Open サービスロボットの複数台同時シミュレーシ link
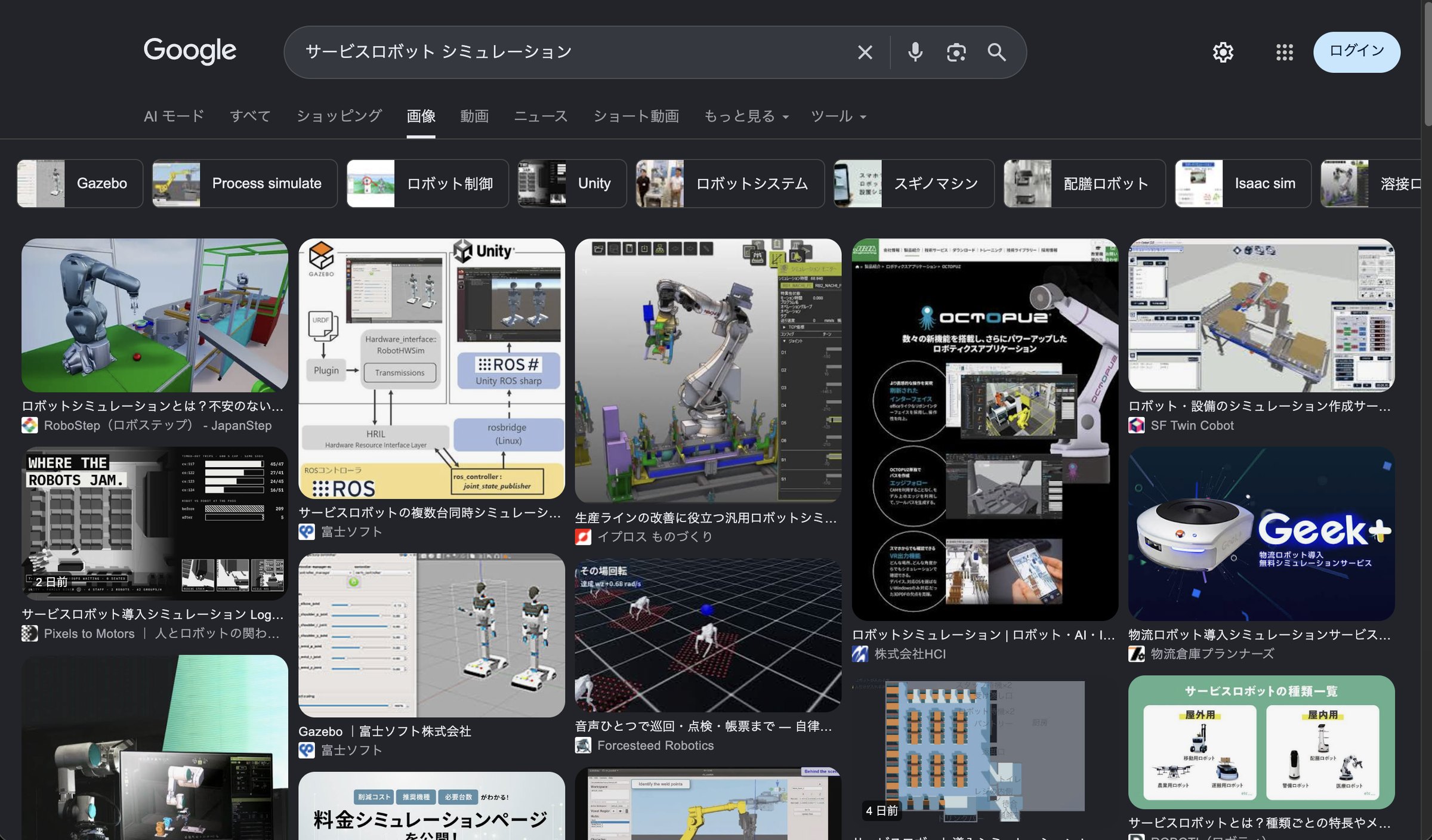This screenshot has height=840, width=1432. 430,512
